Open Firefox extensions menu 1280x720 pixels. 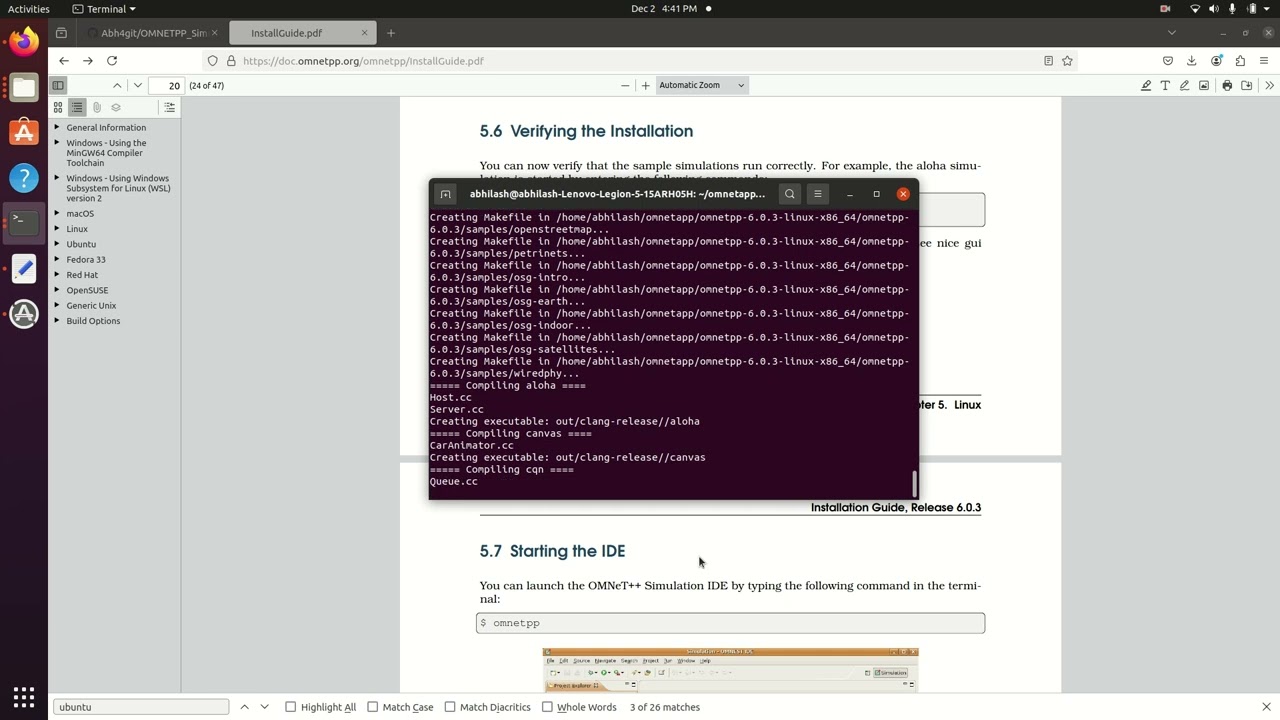[x=1240, y=61]
